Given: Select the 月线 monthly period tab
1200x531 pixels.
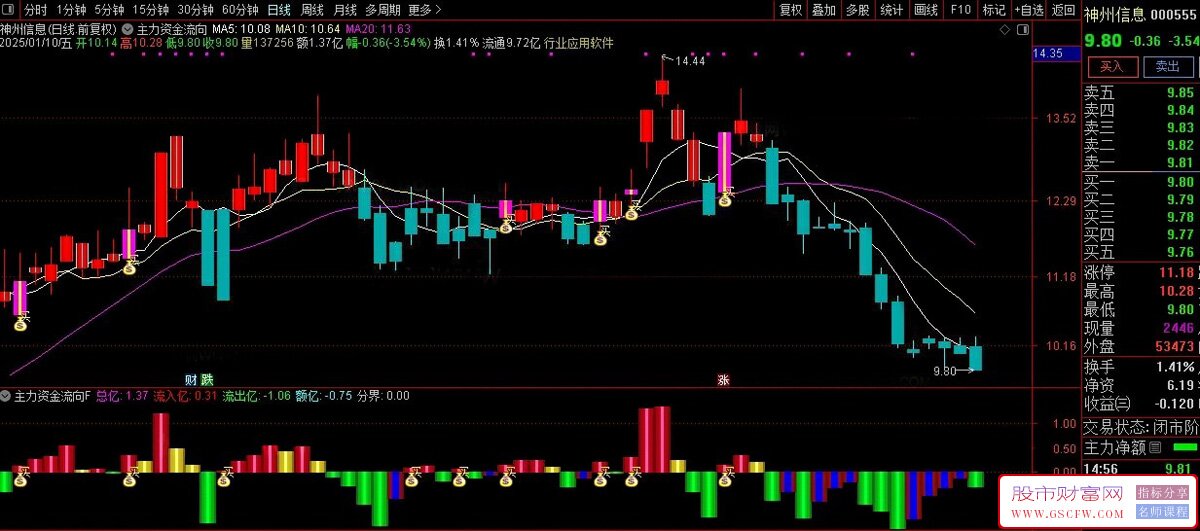Looking at the screenshot, I should [x=346, y=10].
